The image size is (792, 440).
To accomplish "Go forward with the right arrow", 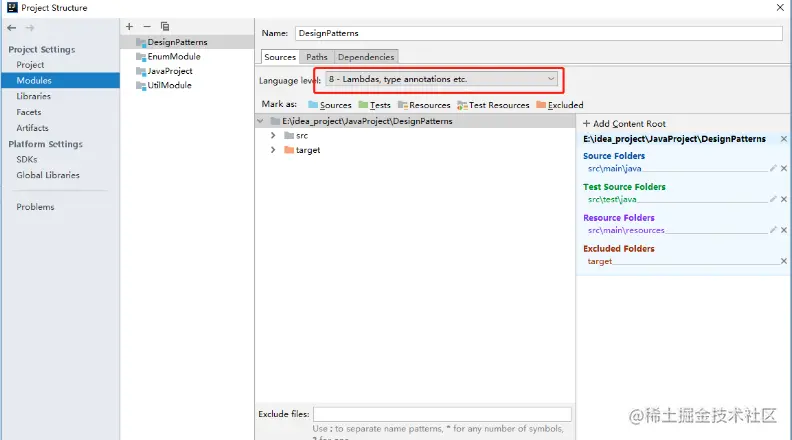I will 30,28.
